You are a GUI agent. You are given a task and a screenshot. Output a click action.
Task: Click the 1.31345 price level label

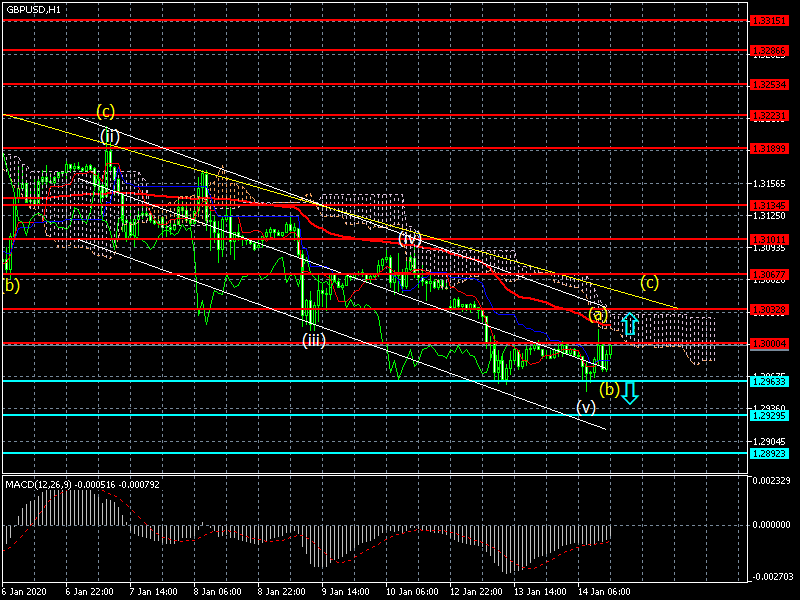pos(769,206)
